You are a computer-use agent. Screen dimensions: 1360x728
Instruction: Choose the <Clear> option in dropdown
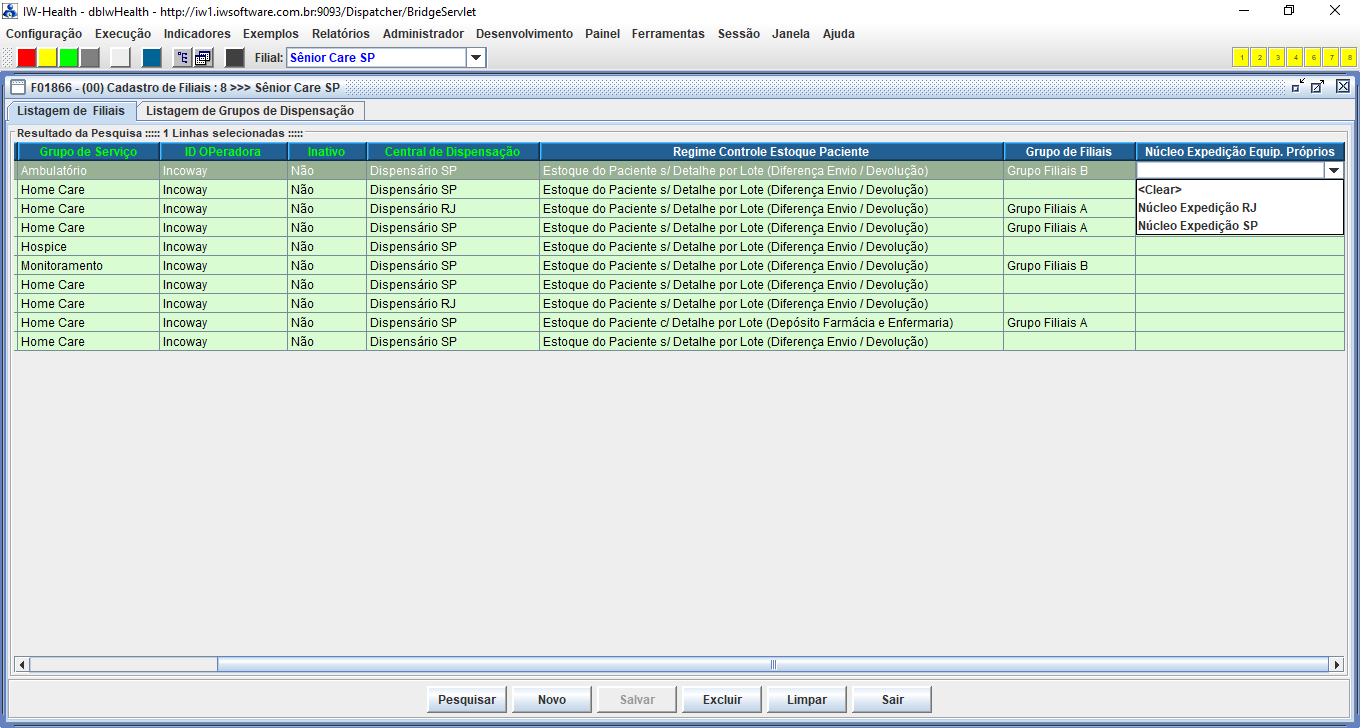(x=1160, y=189)
